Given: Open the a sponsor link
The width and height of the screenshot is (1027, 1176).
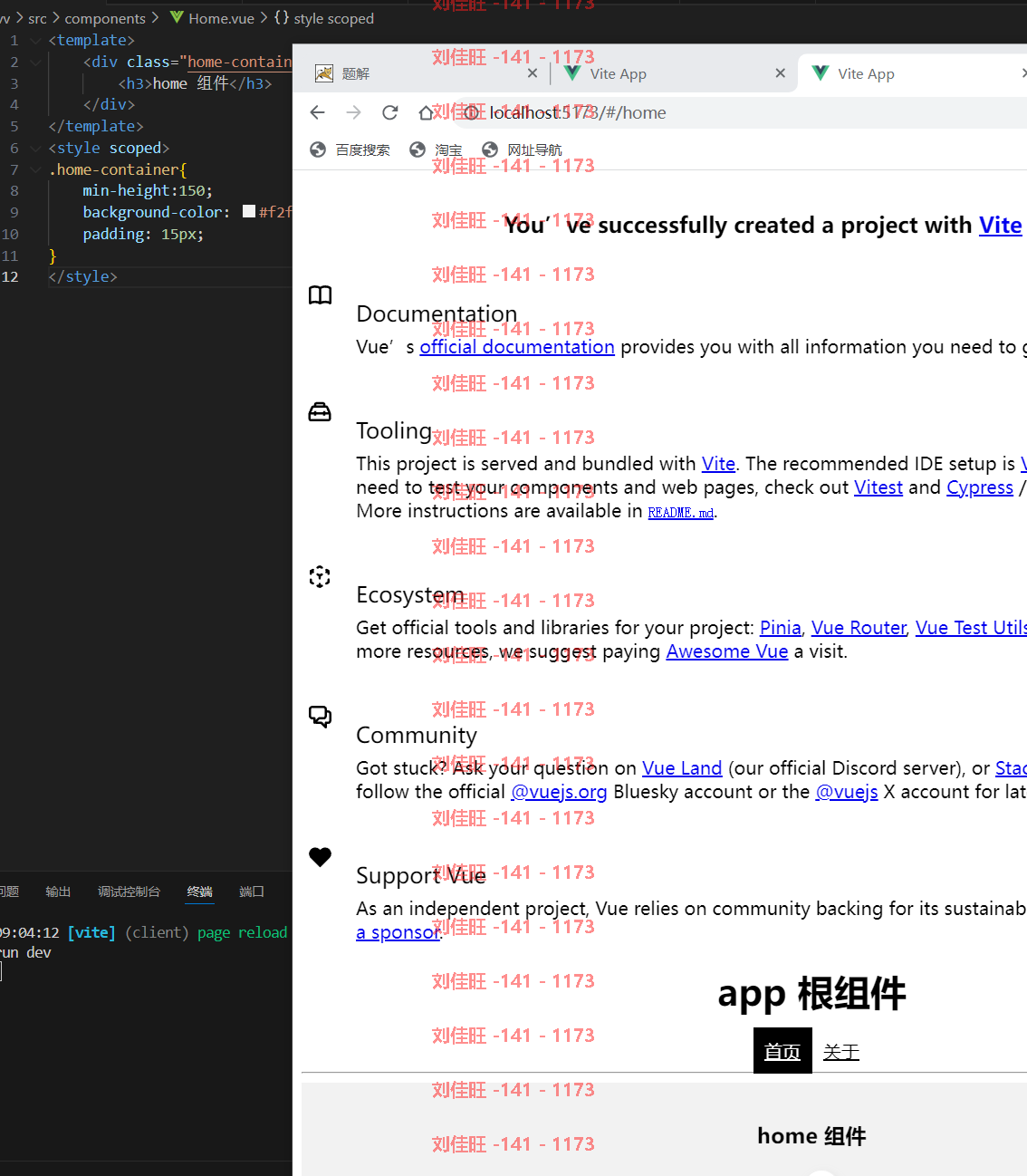Looking at the screenshot, I should tap(398, 932).
